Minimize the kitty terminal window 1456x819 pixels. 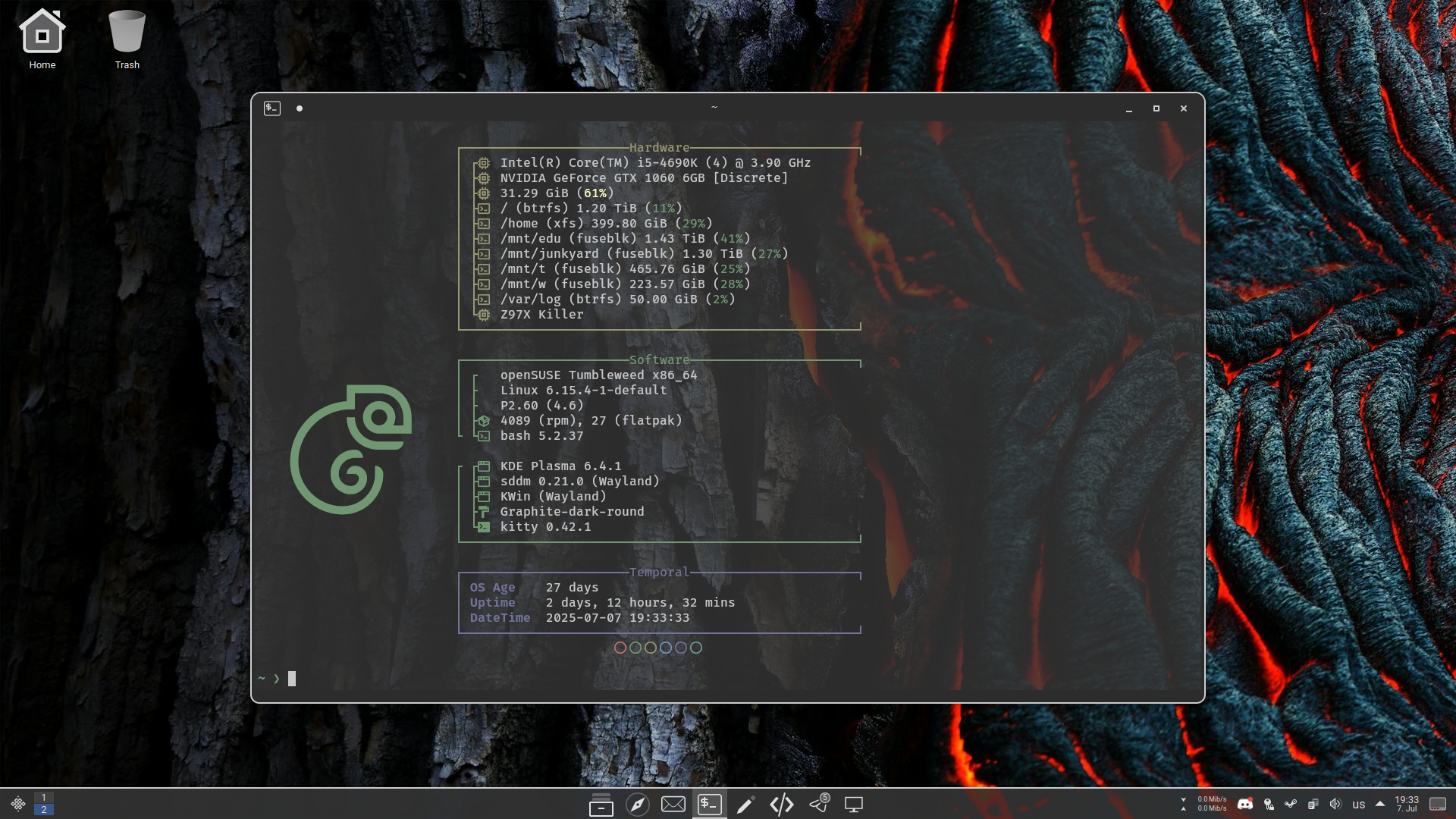coord(1129,109)
